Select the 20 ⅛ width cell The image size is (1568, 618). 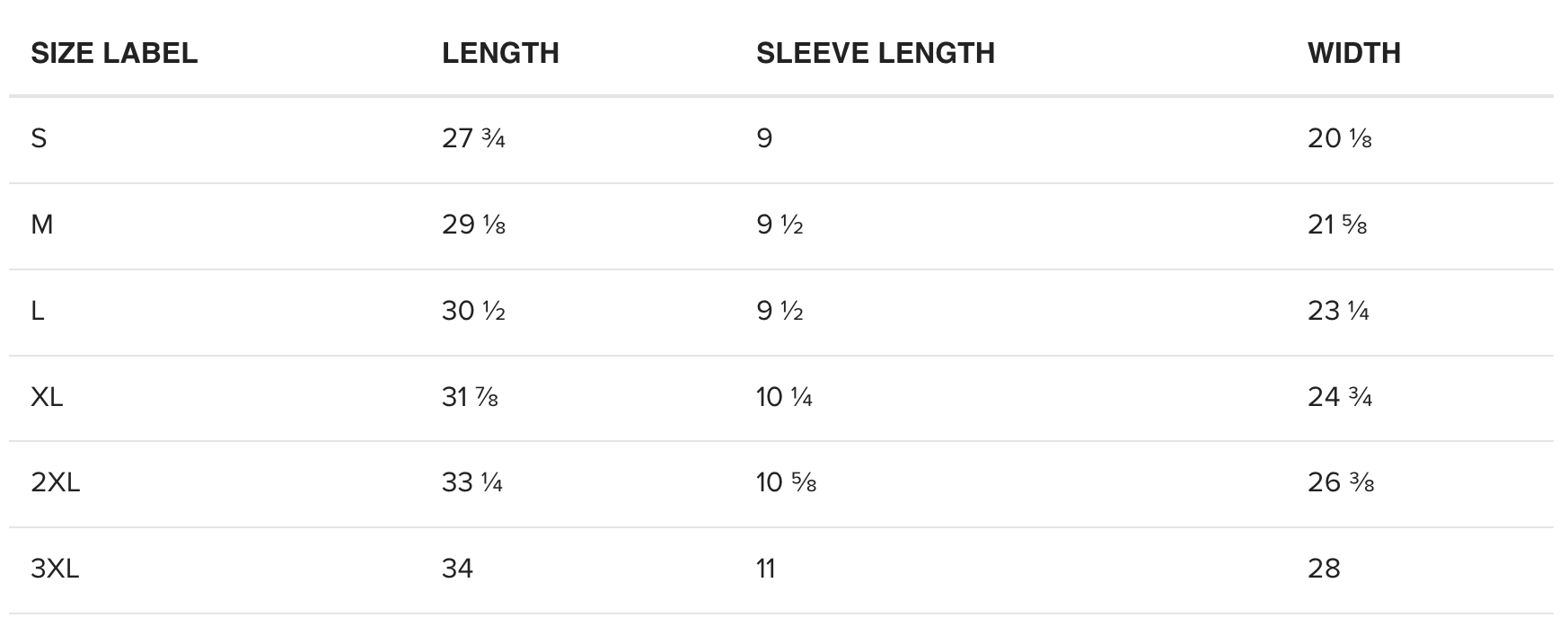click(x=1340, y=138)
